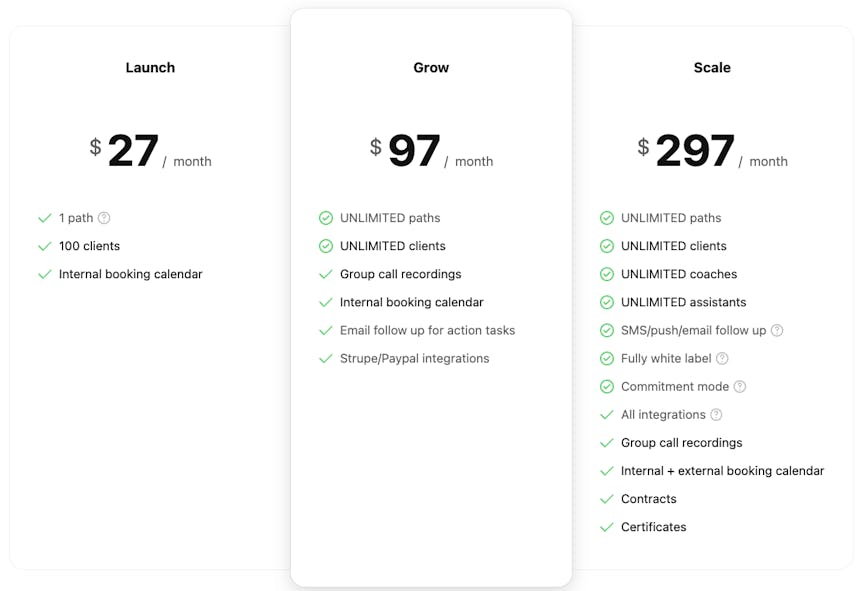Viewport: 862px width, 591px height.
Task: Click circled check beside Grow UNLIMITED paths
Action: pyautogui.click(x=325, y=218)
